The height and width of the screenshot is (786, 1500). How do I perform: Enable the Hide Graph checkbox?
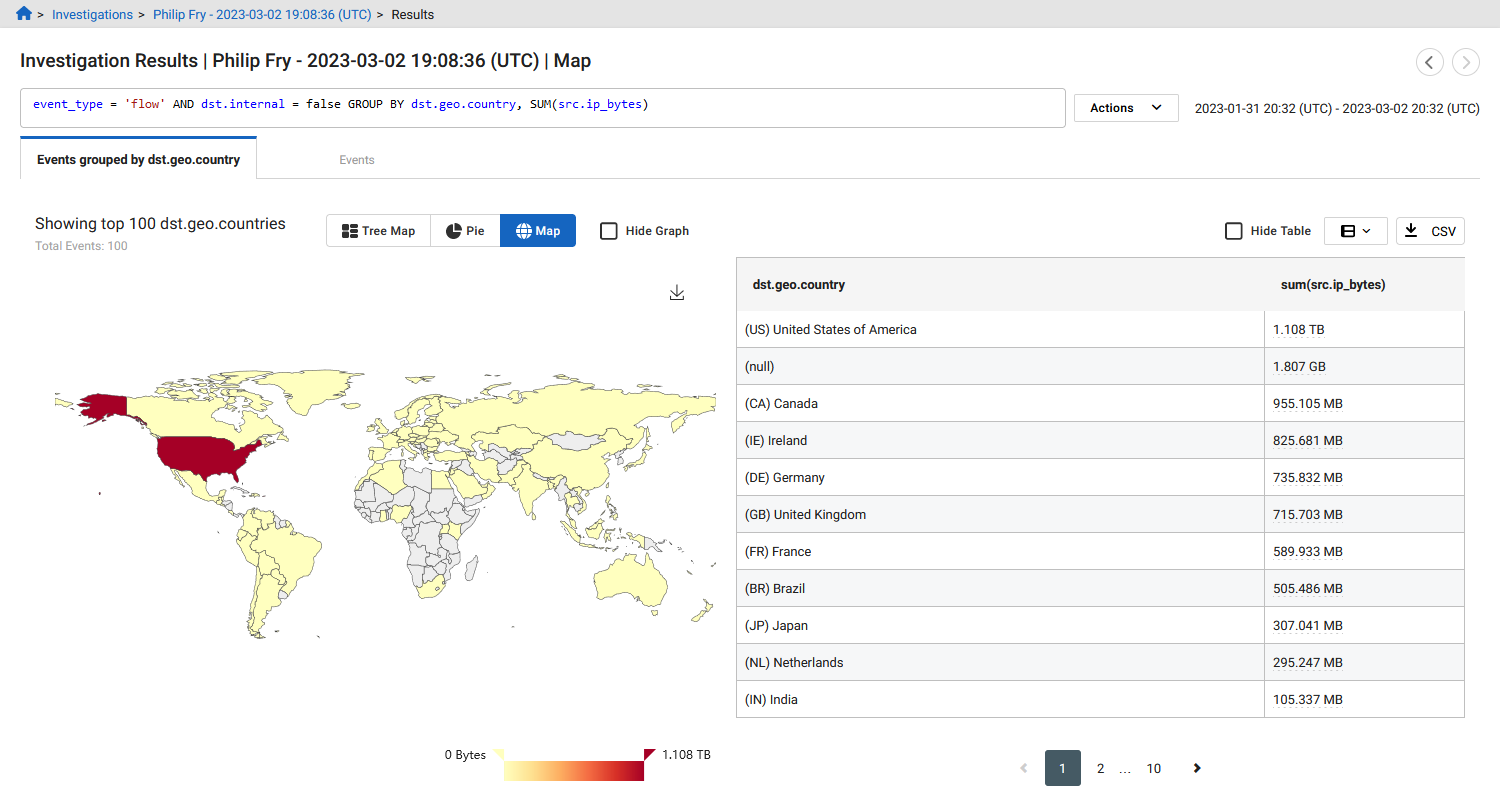coord(609,230)
